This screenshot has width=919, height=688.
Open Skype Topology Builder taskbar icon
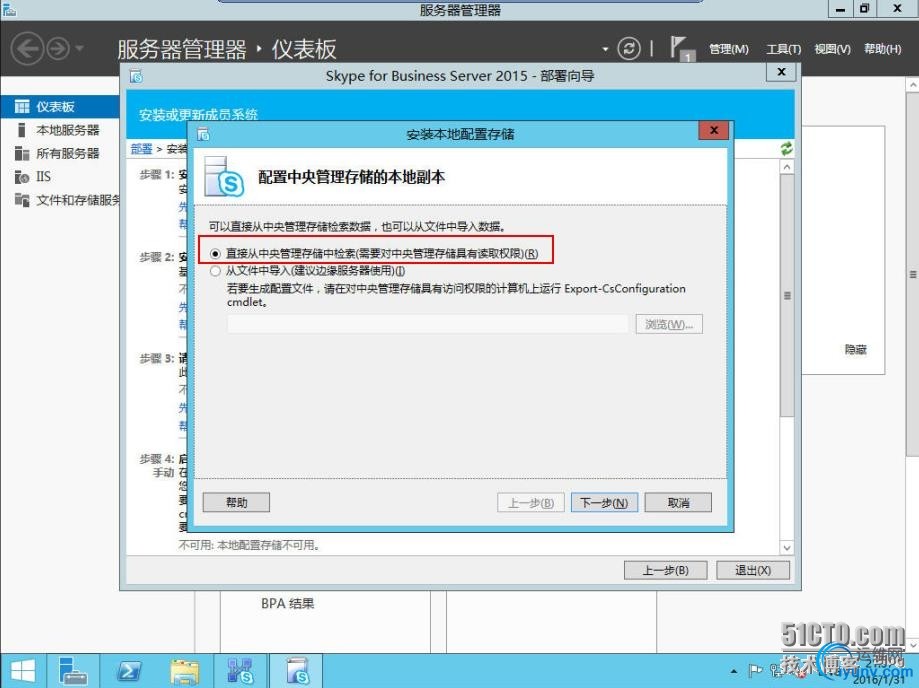241,671
